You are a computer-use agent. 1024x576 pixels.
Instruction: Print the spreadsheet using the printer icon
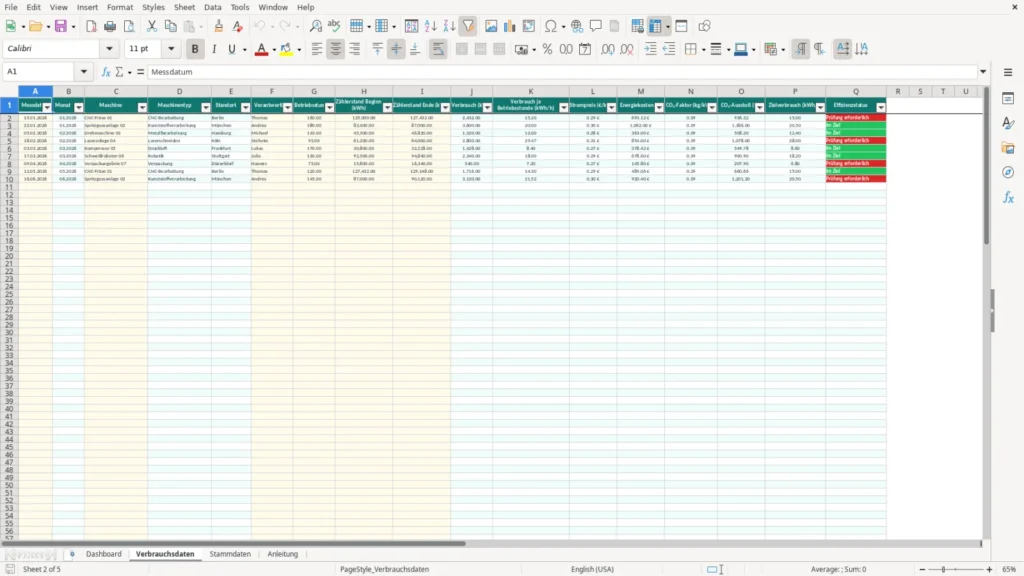pyautogui.click(x=110, y=26)
